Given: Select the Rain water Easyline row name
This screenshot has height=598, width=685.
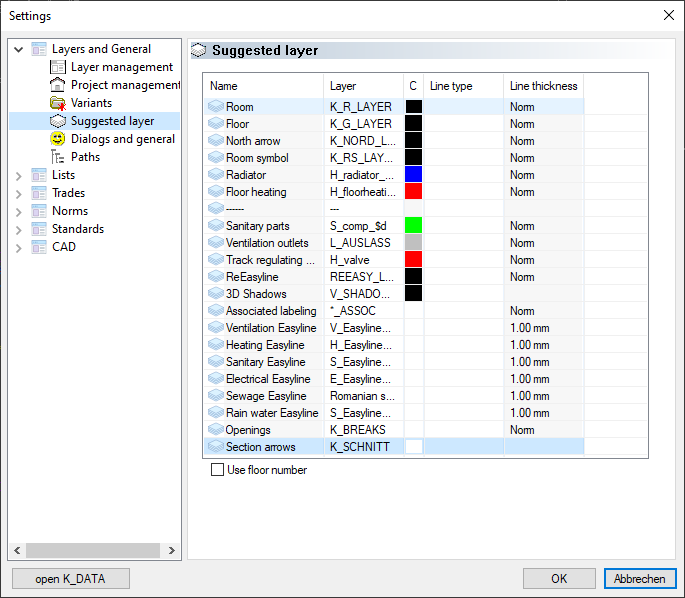Looking at the screenshot, I should (272, 413).
